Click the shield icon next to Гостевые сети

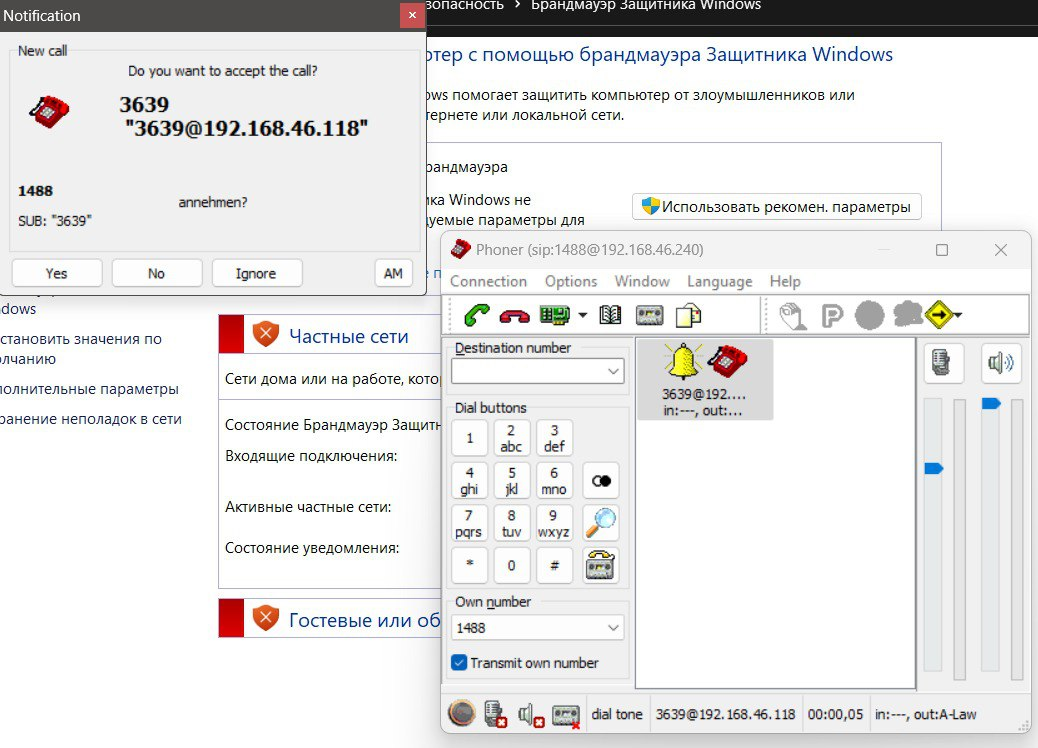pos(265,618)
